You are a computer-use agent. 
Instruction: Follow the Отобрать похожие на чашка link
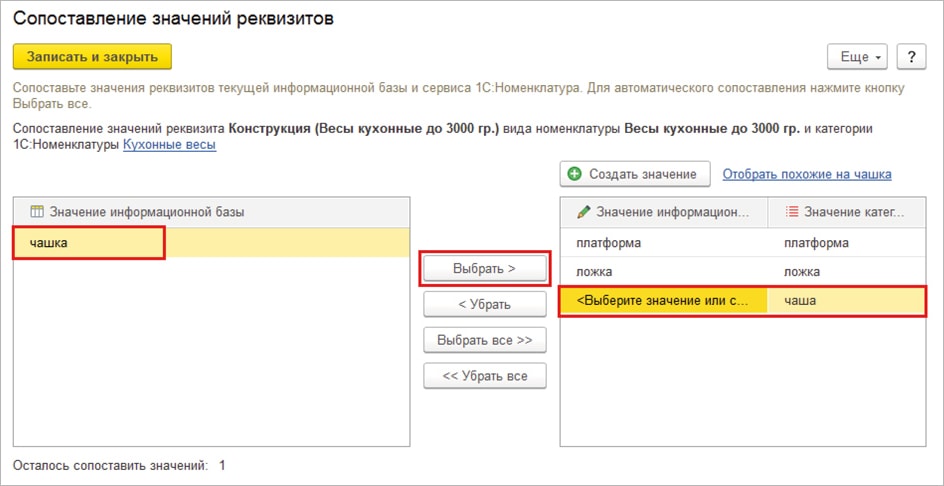coord(806,174)
